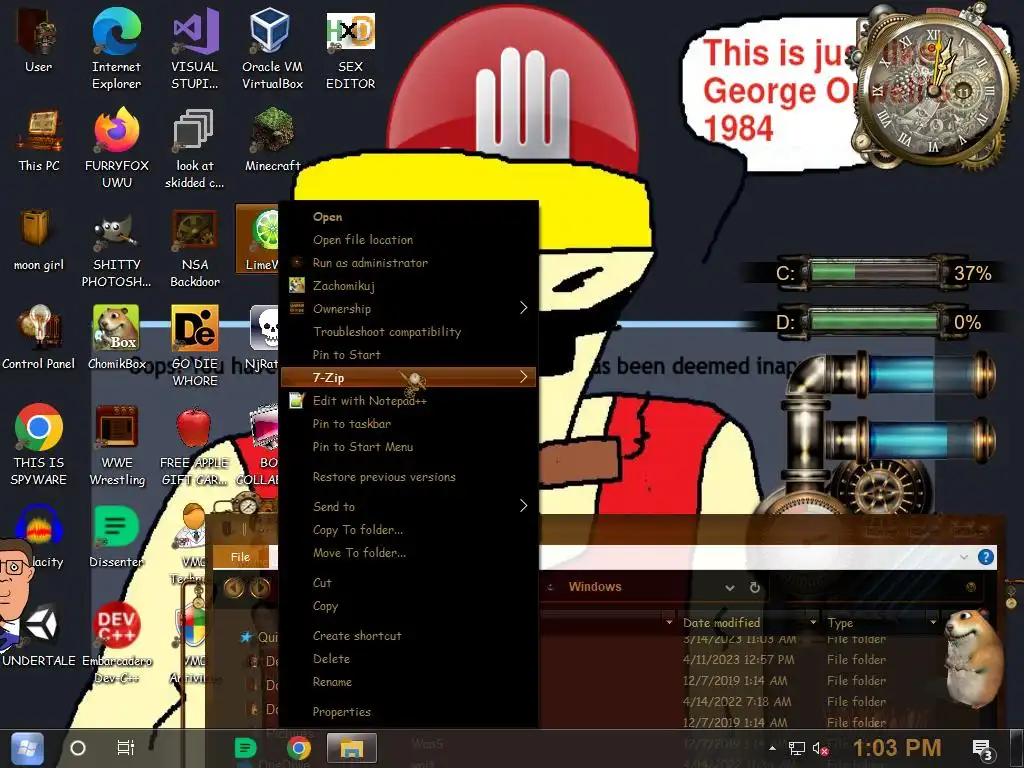Open Chrome icon on the taskbar

pos(298,748)
